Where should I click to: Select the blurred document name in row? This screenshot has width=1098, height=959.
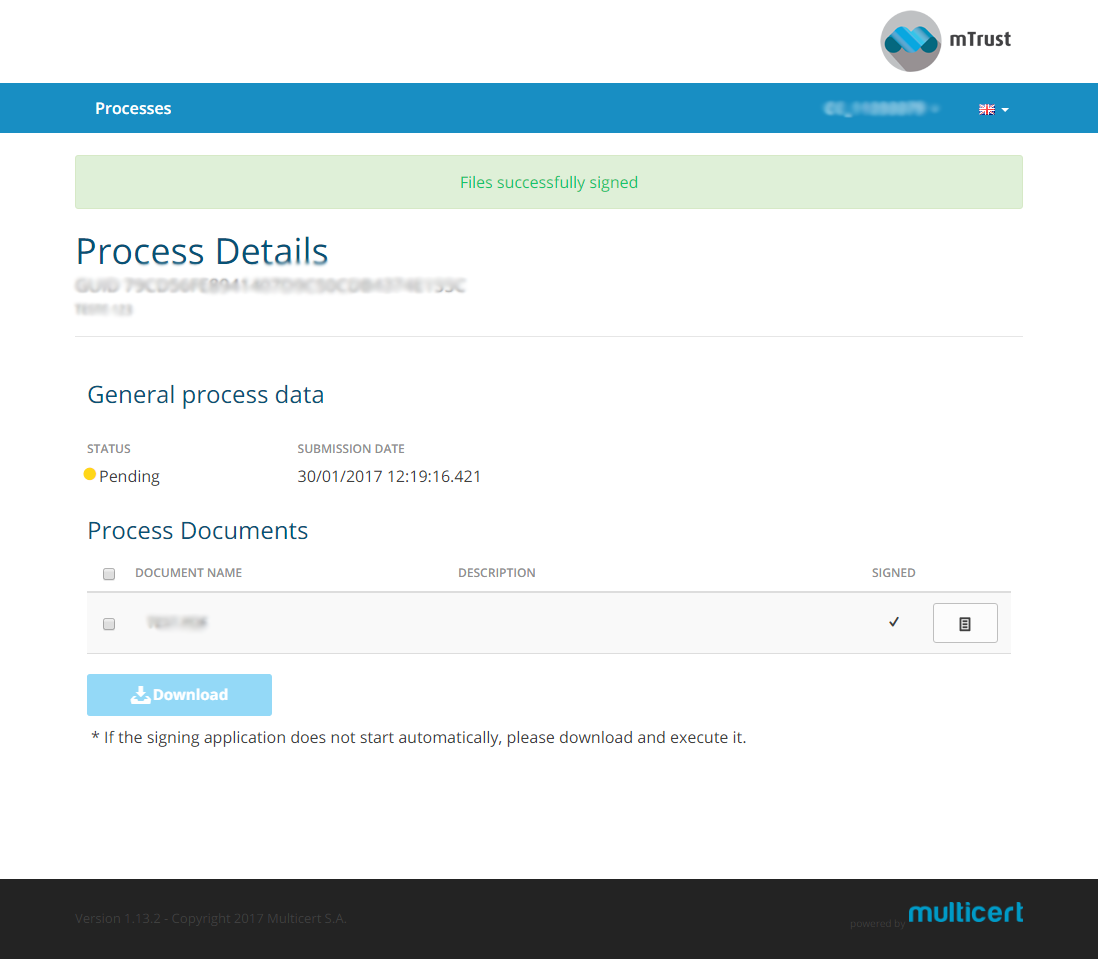click(176, 623)
